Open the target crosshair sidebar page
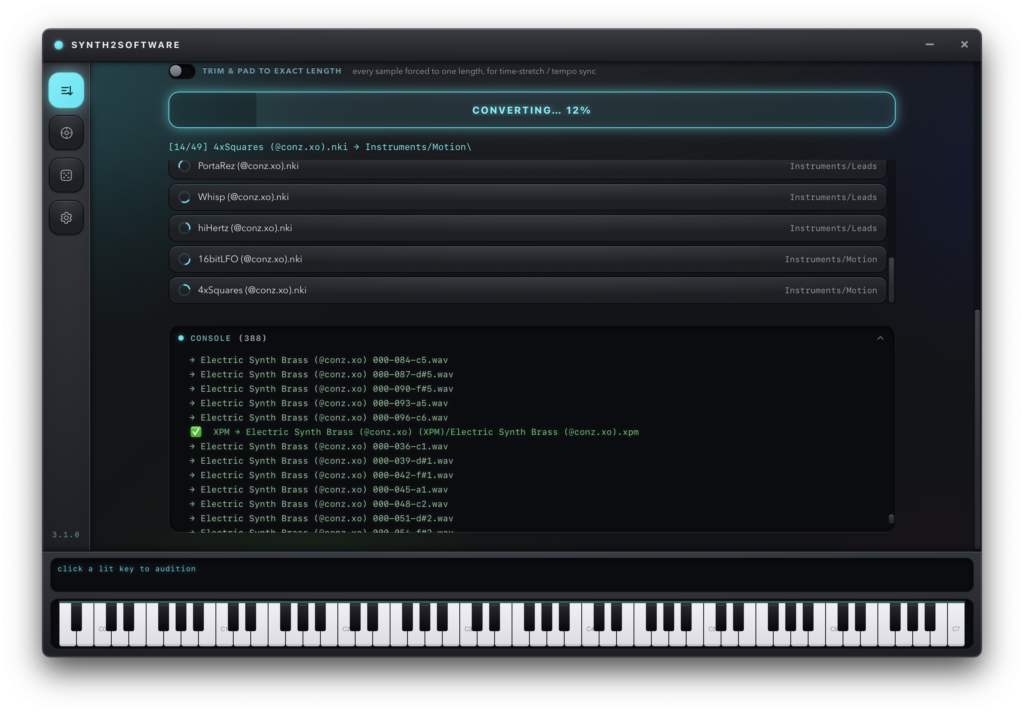 (x=66, y=133)
